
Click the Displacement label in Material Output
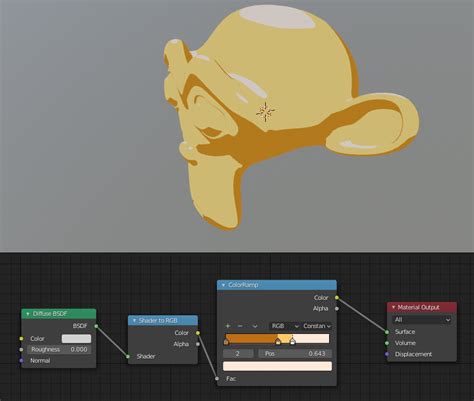tap(413, 354)
